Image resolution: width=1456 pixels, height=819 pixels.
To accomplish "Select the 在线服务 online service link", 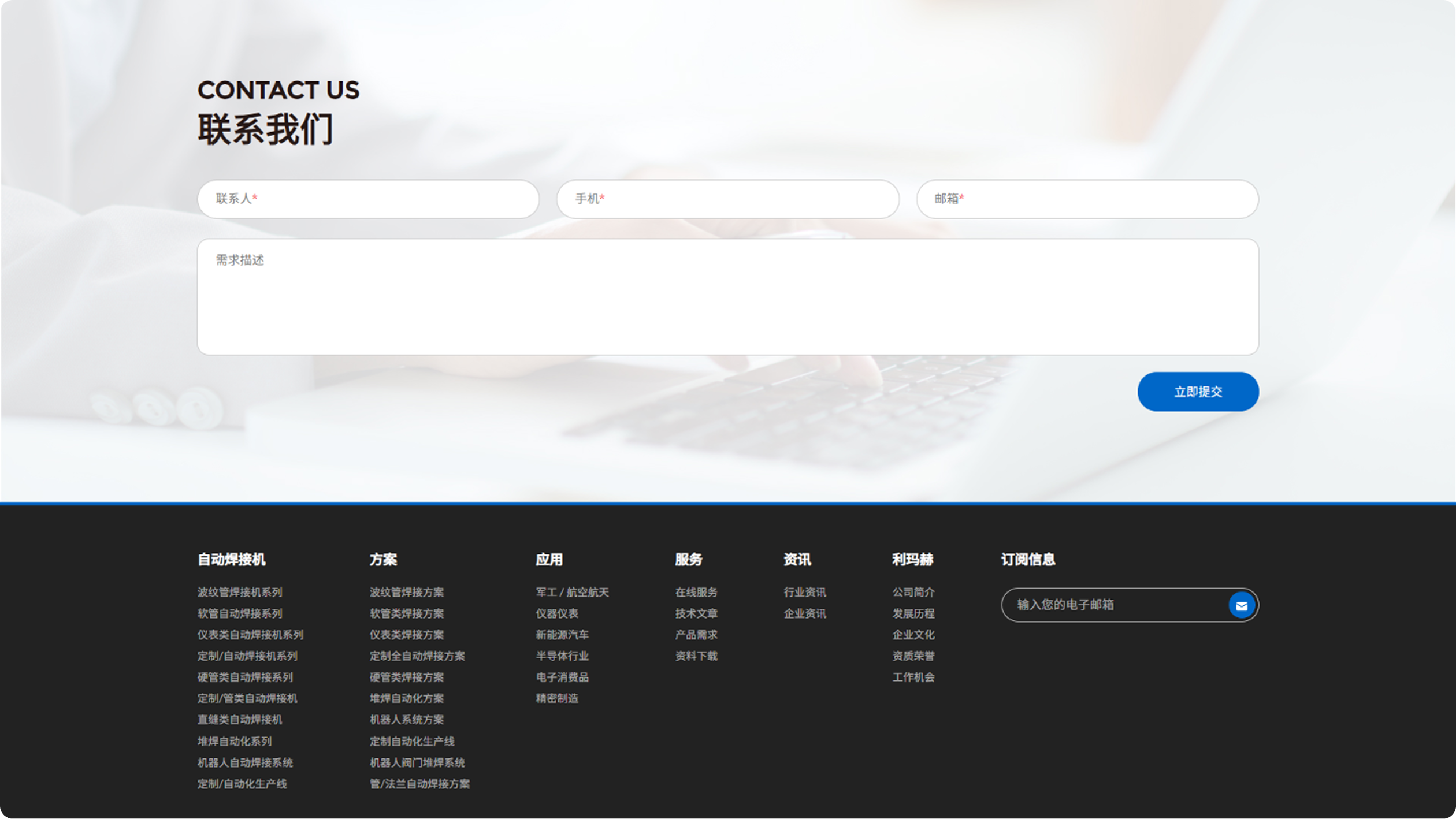I will coord(696,592).
